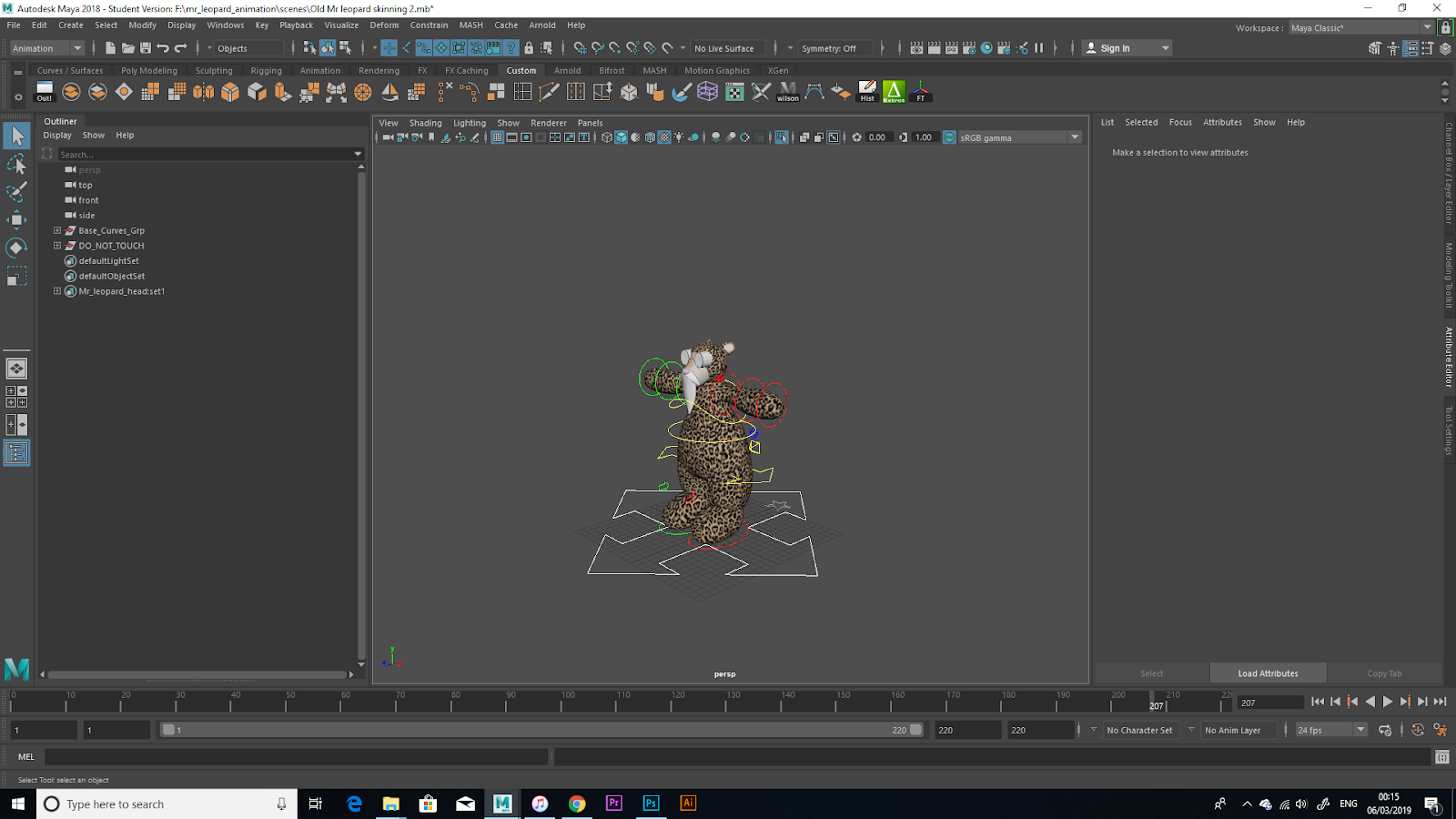Toggle the auto keyframe button

(1418, 730)
